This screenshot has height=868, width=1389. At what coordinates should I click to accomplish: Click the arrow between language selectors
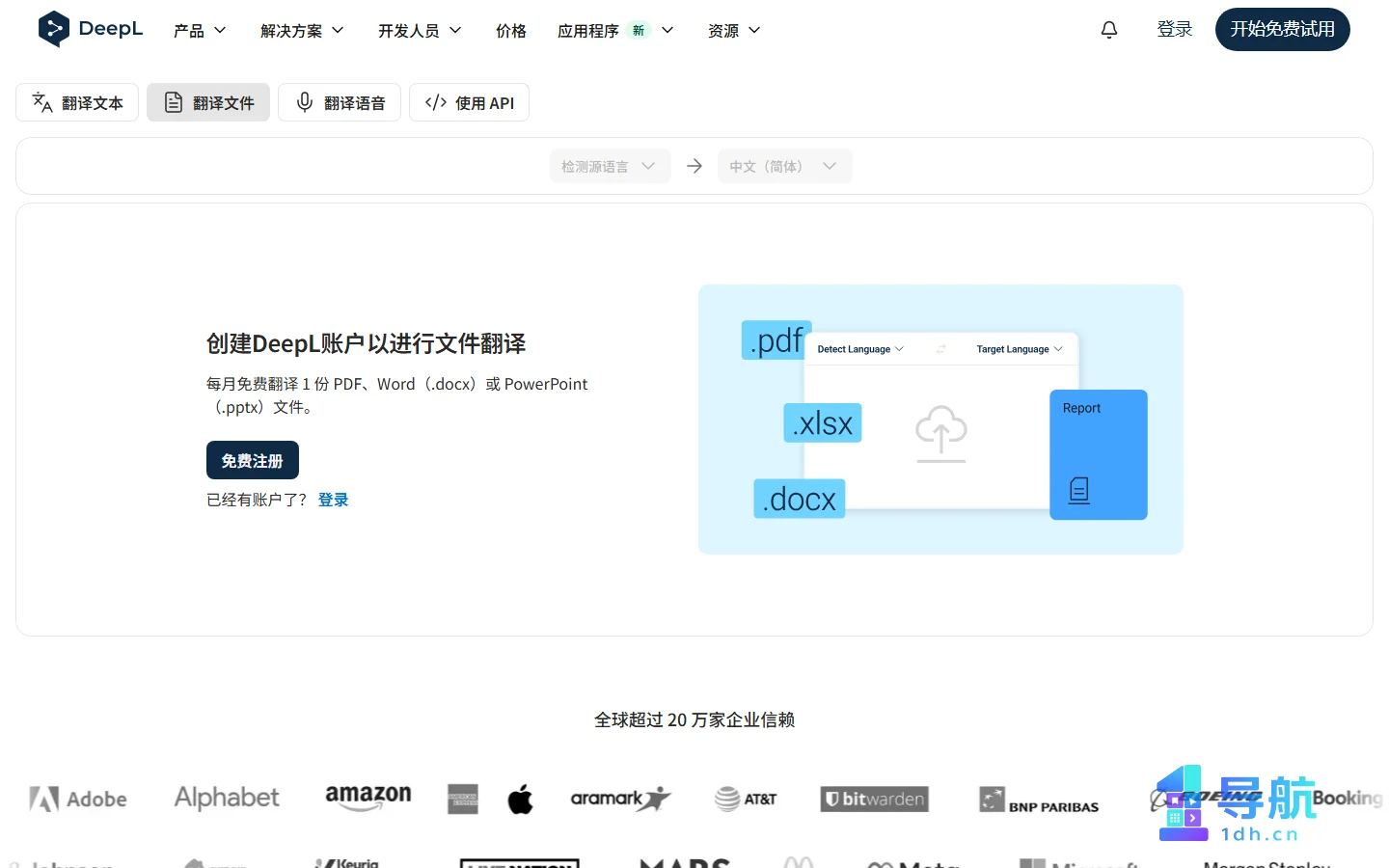point(694,166)
